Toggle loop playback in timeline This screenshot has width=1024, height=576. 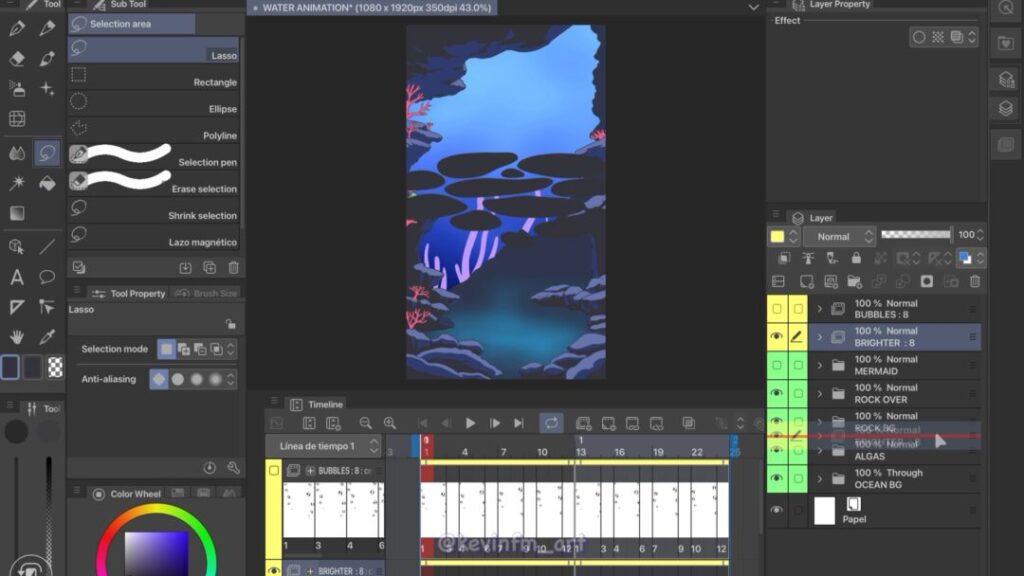click(551, 423)
